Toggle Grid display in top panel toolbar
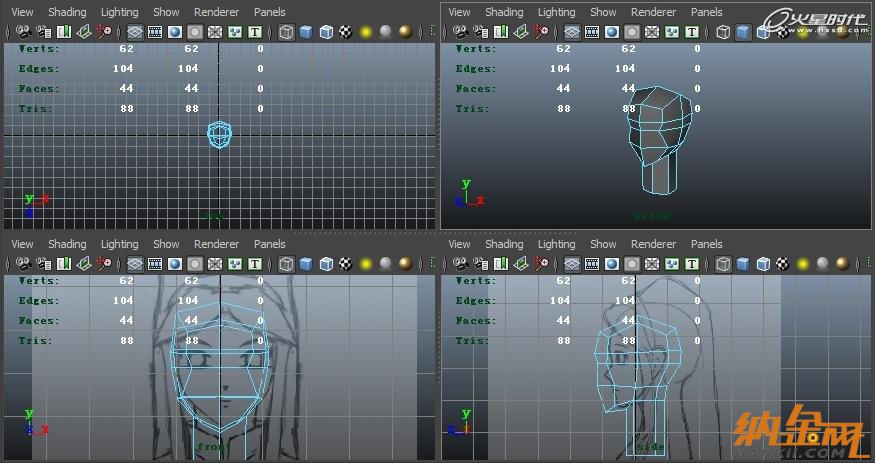This screenshot has height=463, width=875. pos(134,32)
